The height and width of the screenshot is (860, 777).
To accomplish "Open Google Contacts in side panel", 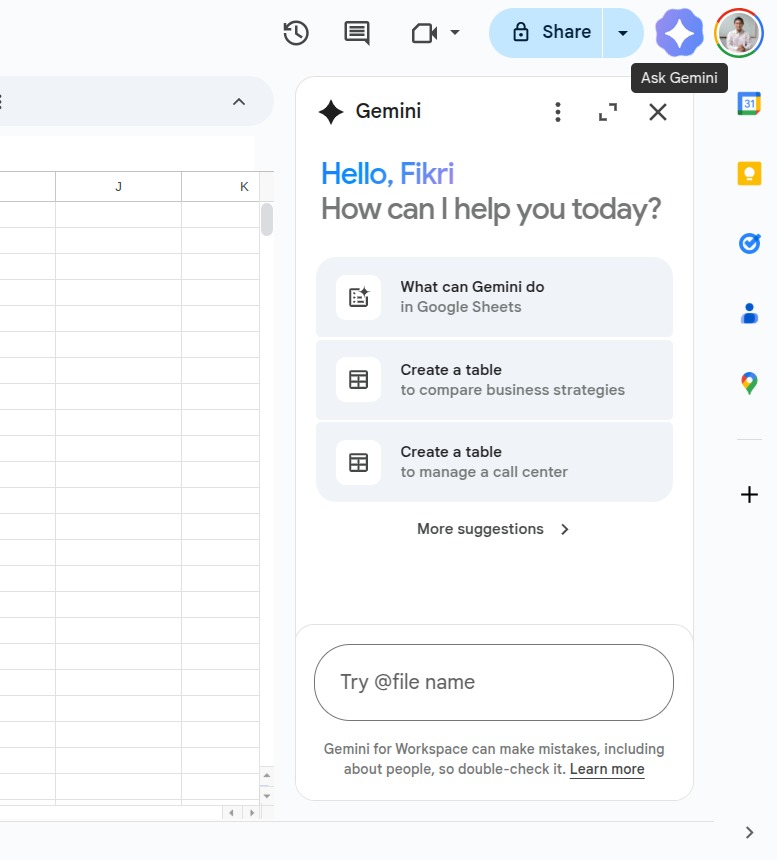I will coord(749,313).
